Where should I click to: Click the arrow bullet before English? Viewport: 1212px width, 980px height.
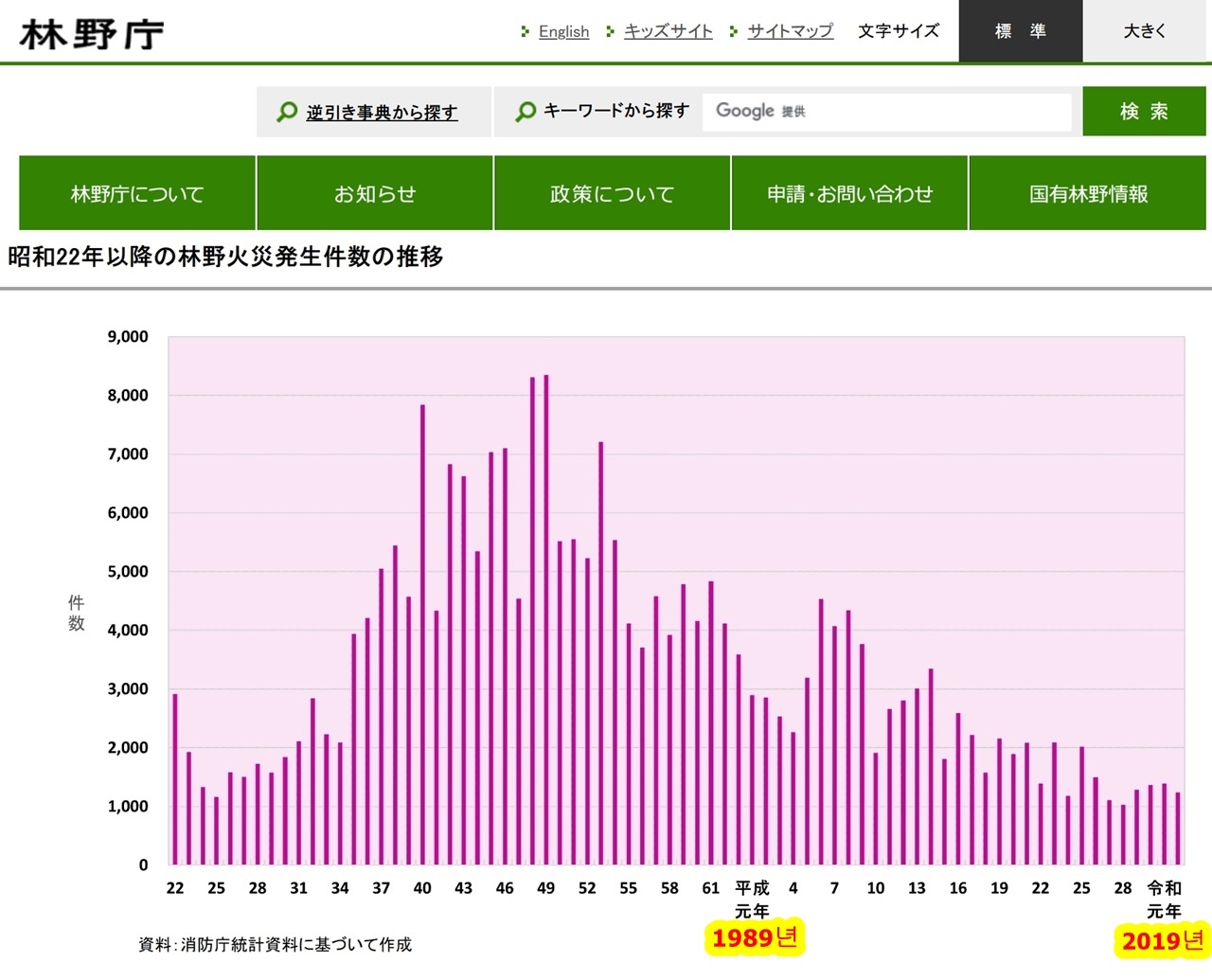[x=525, y=31]
